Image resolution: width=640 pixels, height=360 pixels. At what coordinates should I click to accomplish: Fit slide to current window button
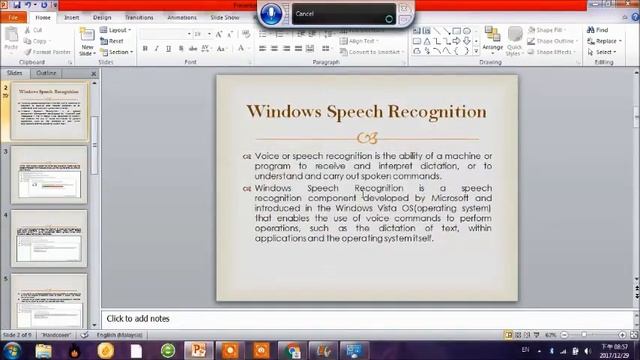coord(634,335)
